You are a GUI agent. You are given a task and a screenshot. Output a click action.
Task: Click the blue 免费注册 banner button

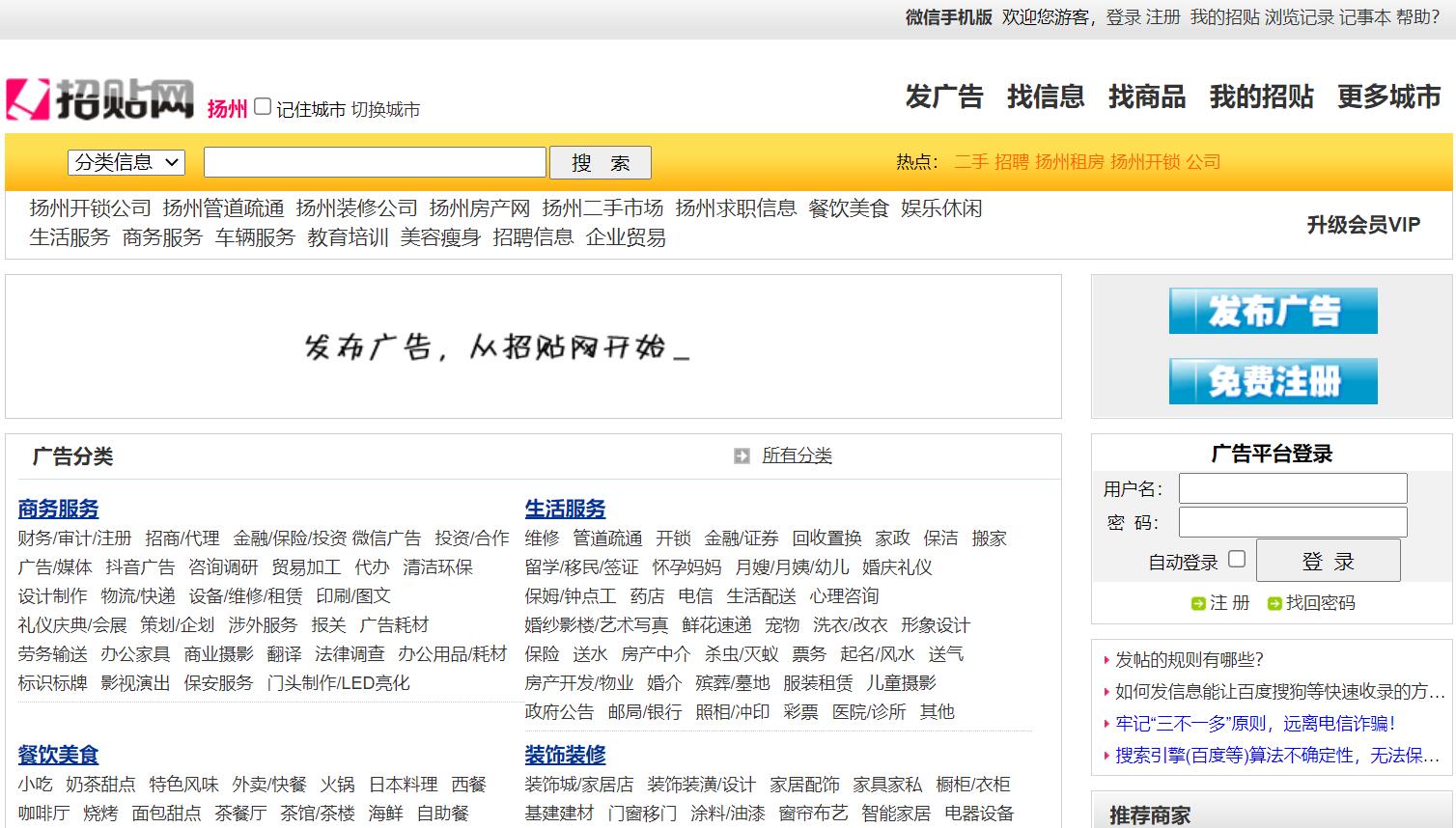click(1273, 380)
